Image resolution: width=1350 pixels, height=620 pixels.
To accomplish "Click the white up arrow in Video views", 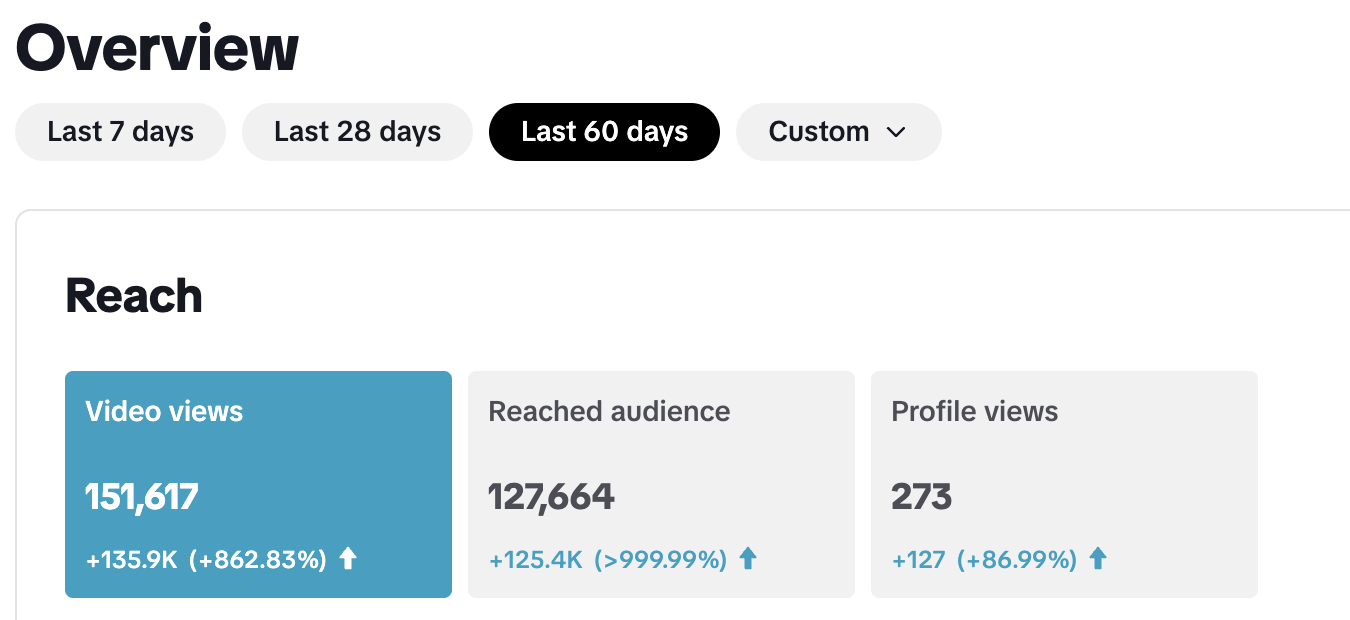I will 348,559.
